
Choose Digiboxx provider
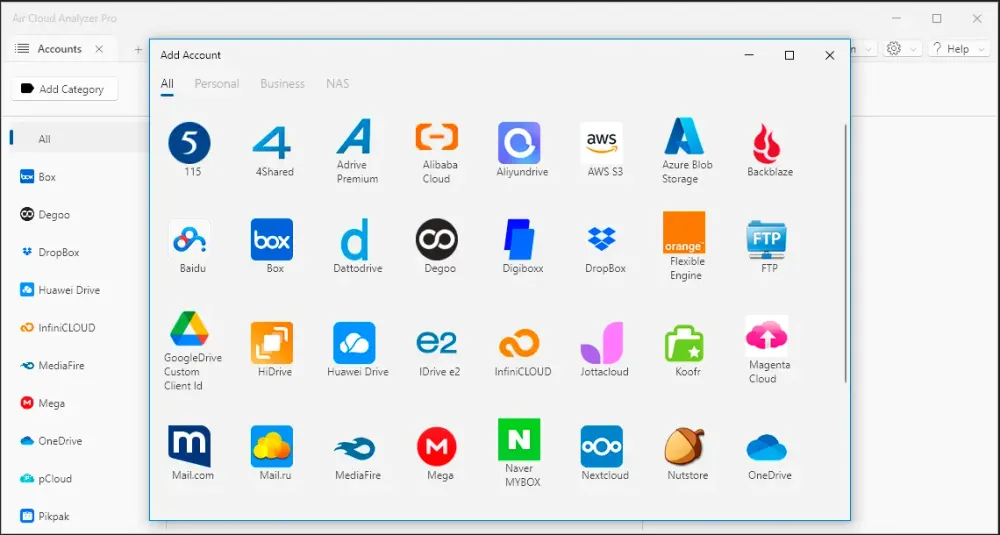(x=519, y=240)
